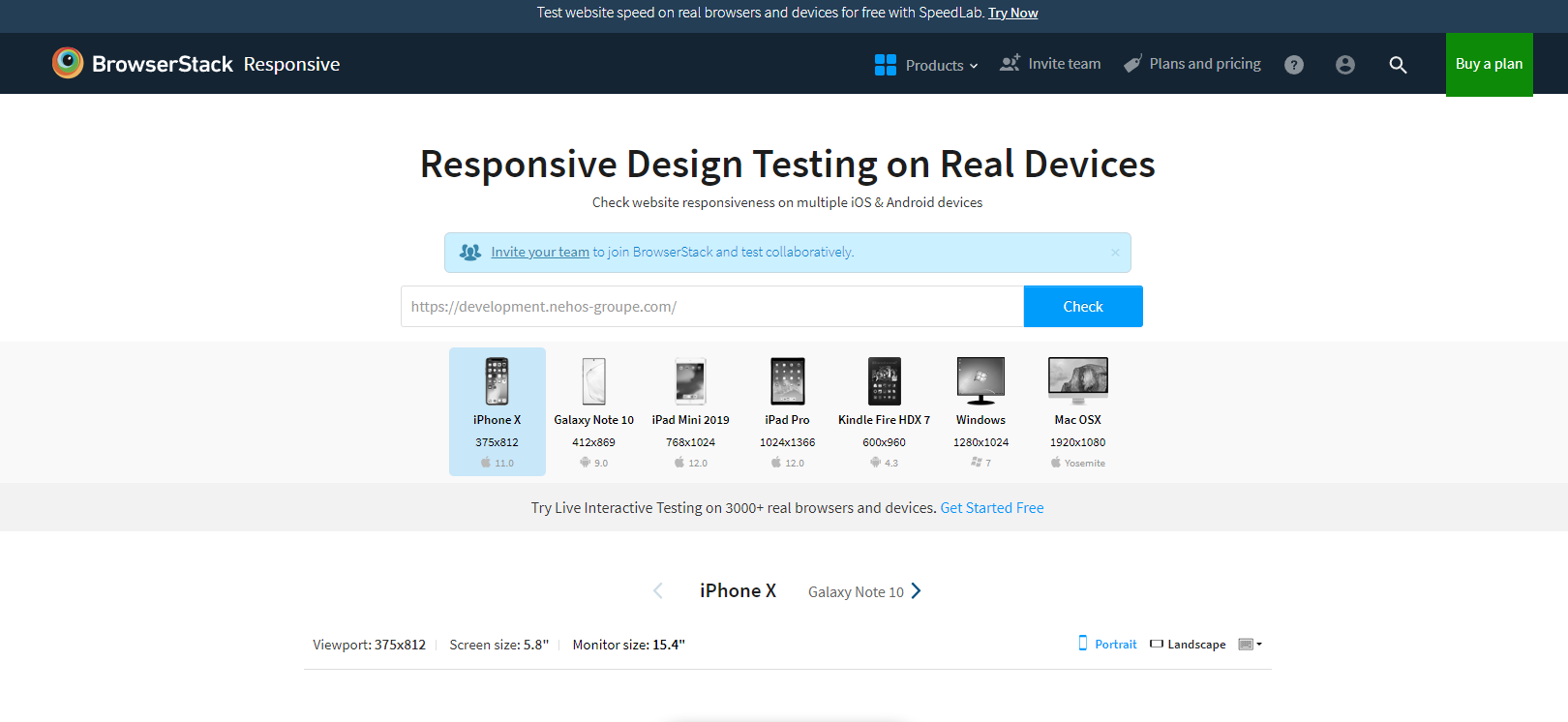The width and height of the screenshot is (1568, 722).
Task: Go to next device with right chevron
Action: [x=917, y=590]
